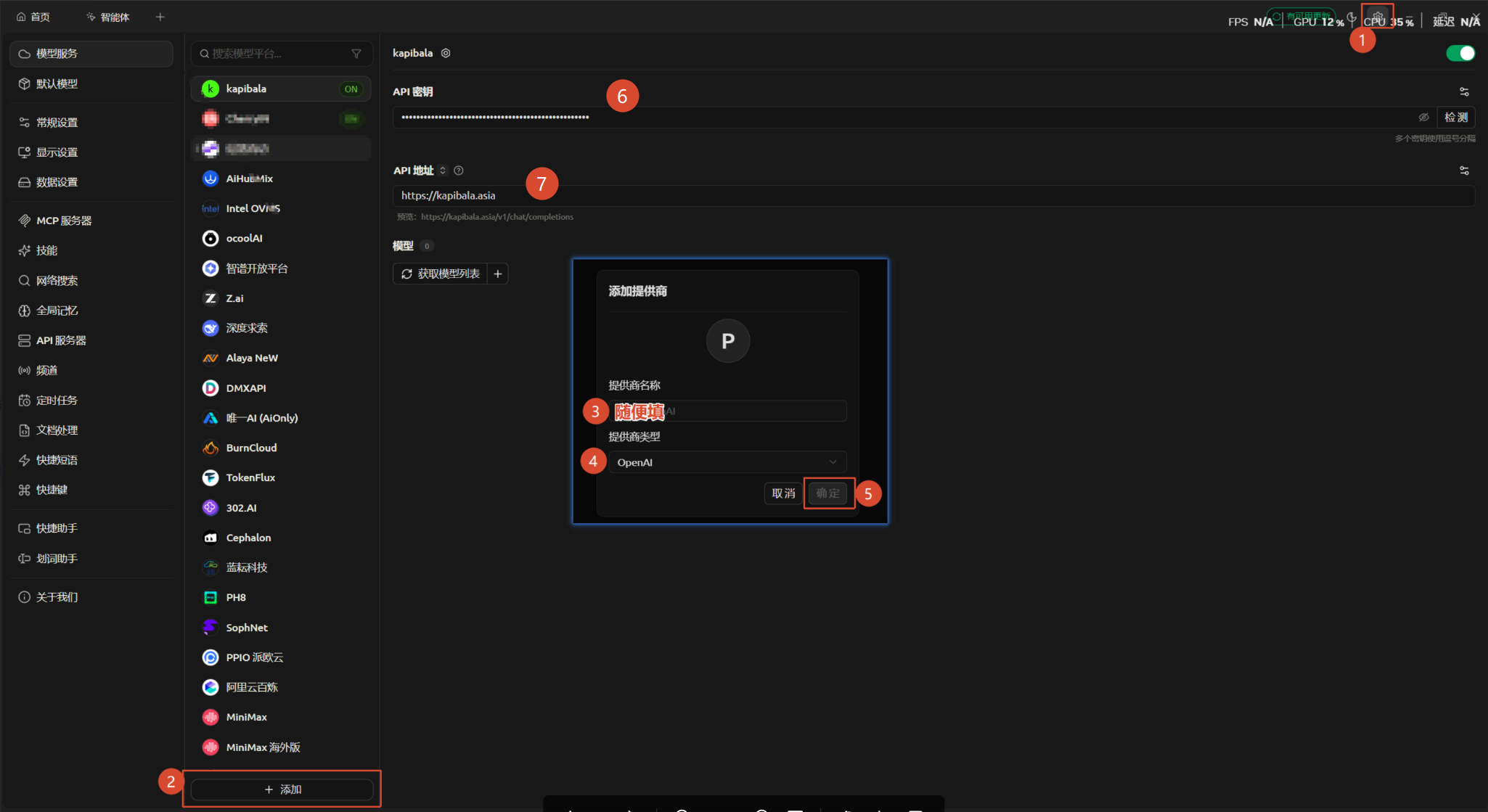Open the MCP 服务器 settings section
Viewport: 1488px width, 812px height.
(91, 221)
